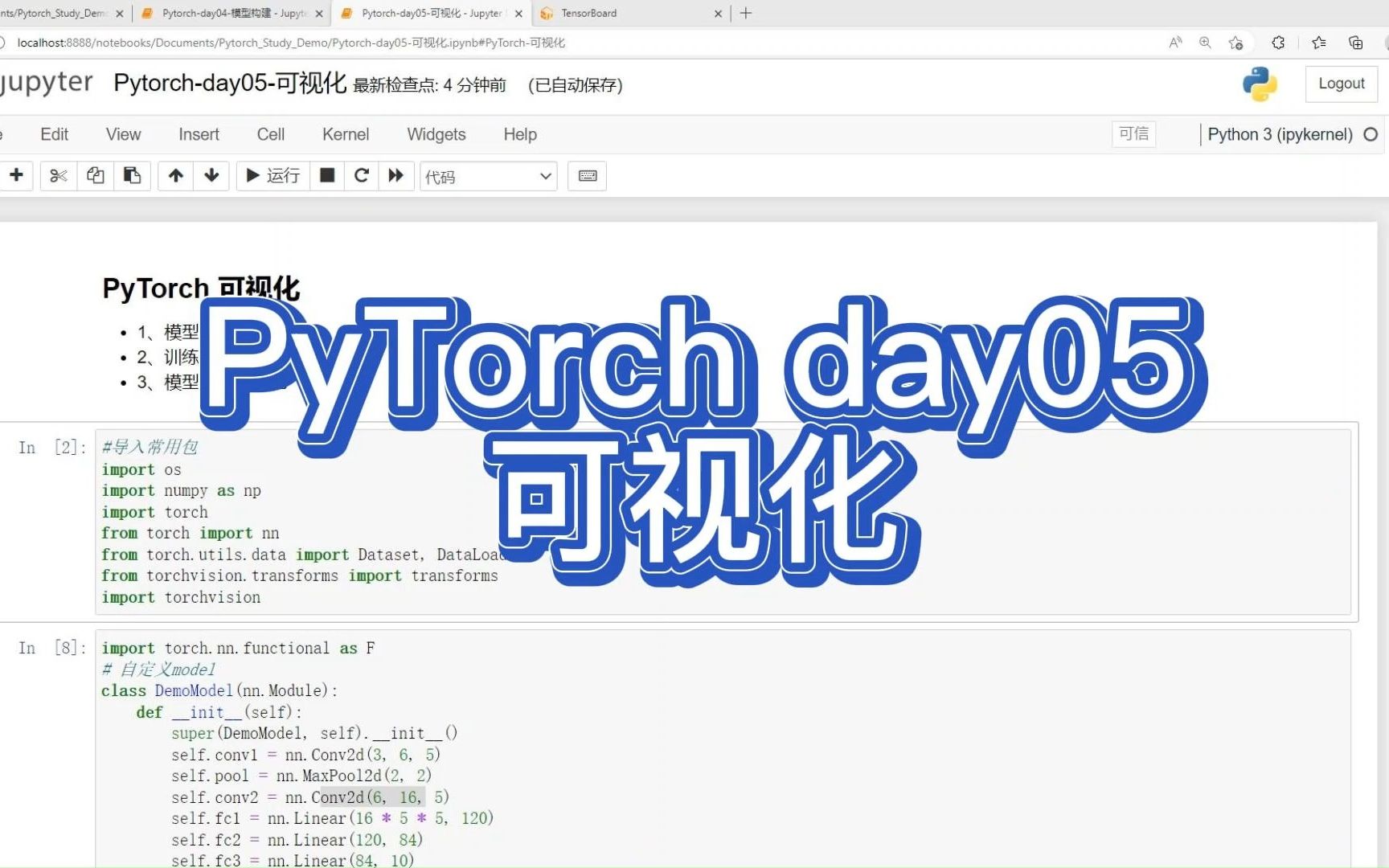Image resolution: width=1389 pixels, height=868 pixels.
Task: Open the Kernel menu
Action: tap(346, 134)
